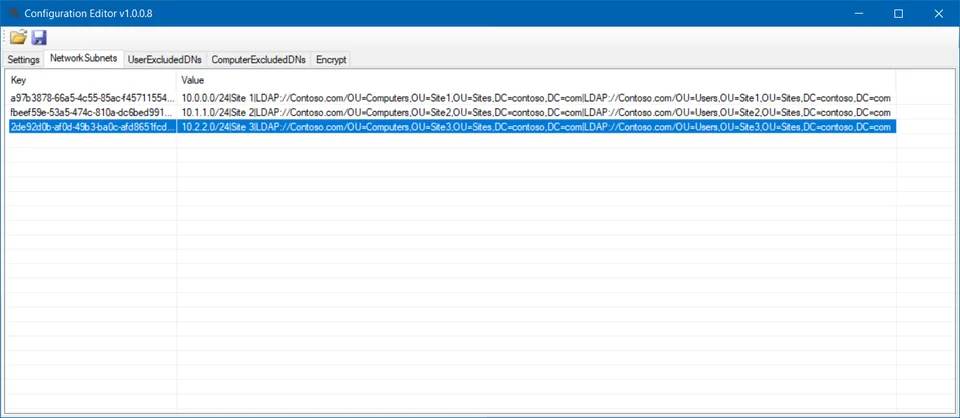Screen dimensions: 960x418
Task: Switch to the Encrypt tab
Action: (x=331, y=59)
